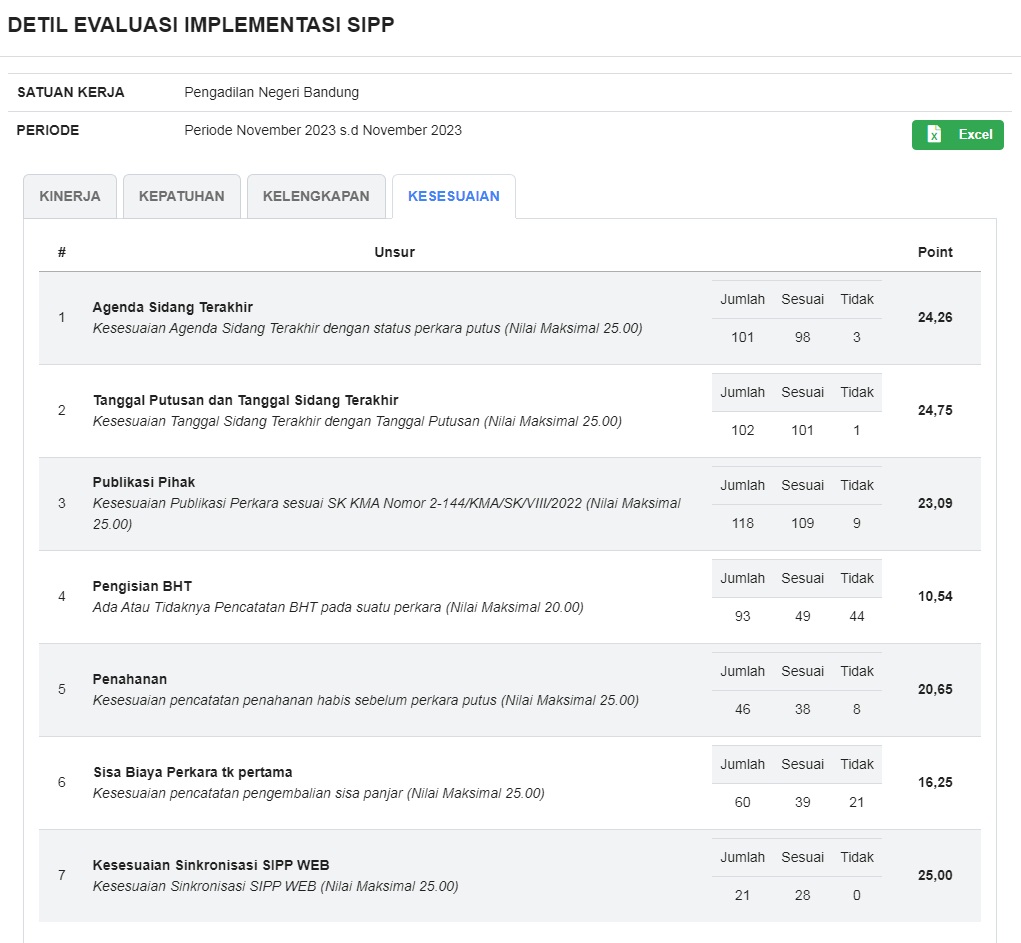Select Tanggal Putusan dan Tanggal Sidang Terakhir

pos(245,400)
